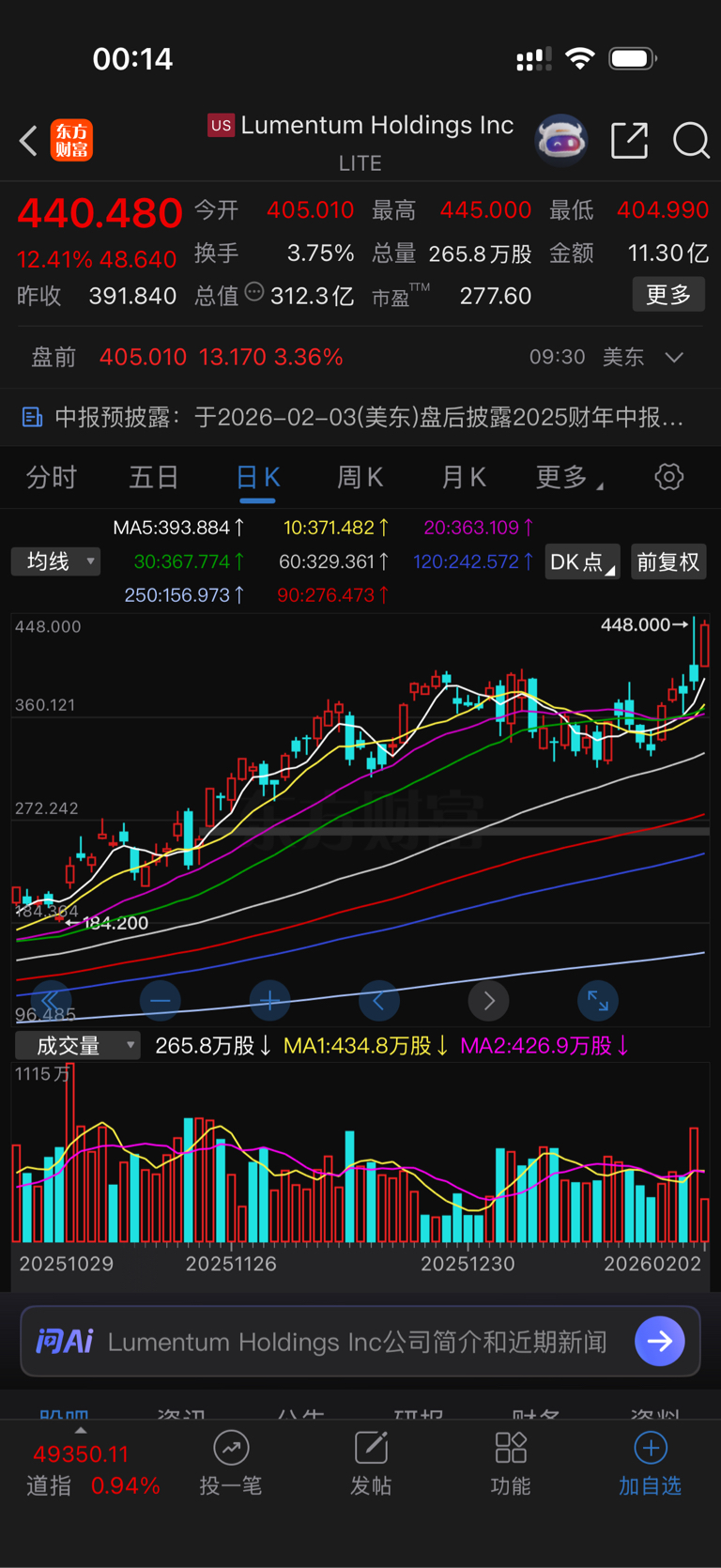Image resolution: width=721 pixels, height=1568 pixels.
Task: Open search with the magnifier icon
Action: coord(691,141)
